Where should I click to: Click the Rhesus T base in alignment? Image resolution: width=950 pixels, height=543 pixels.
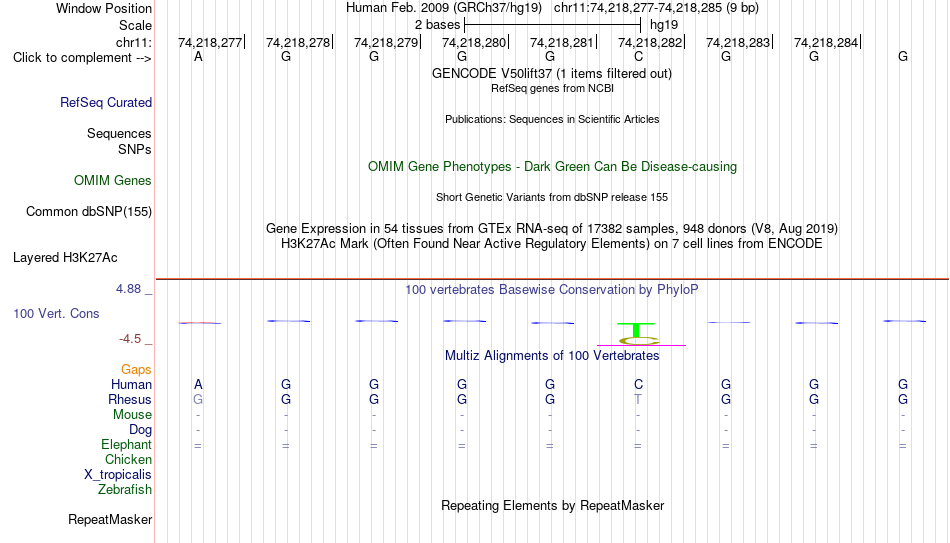click(638, 400)
